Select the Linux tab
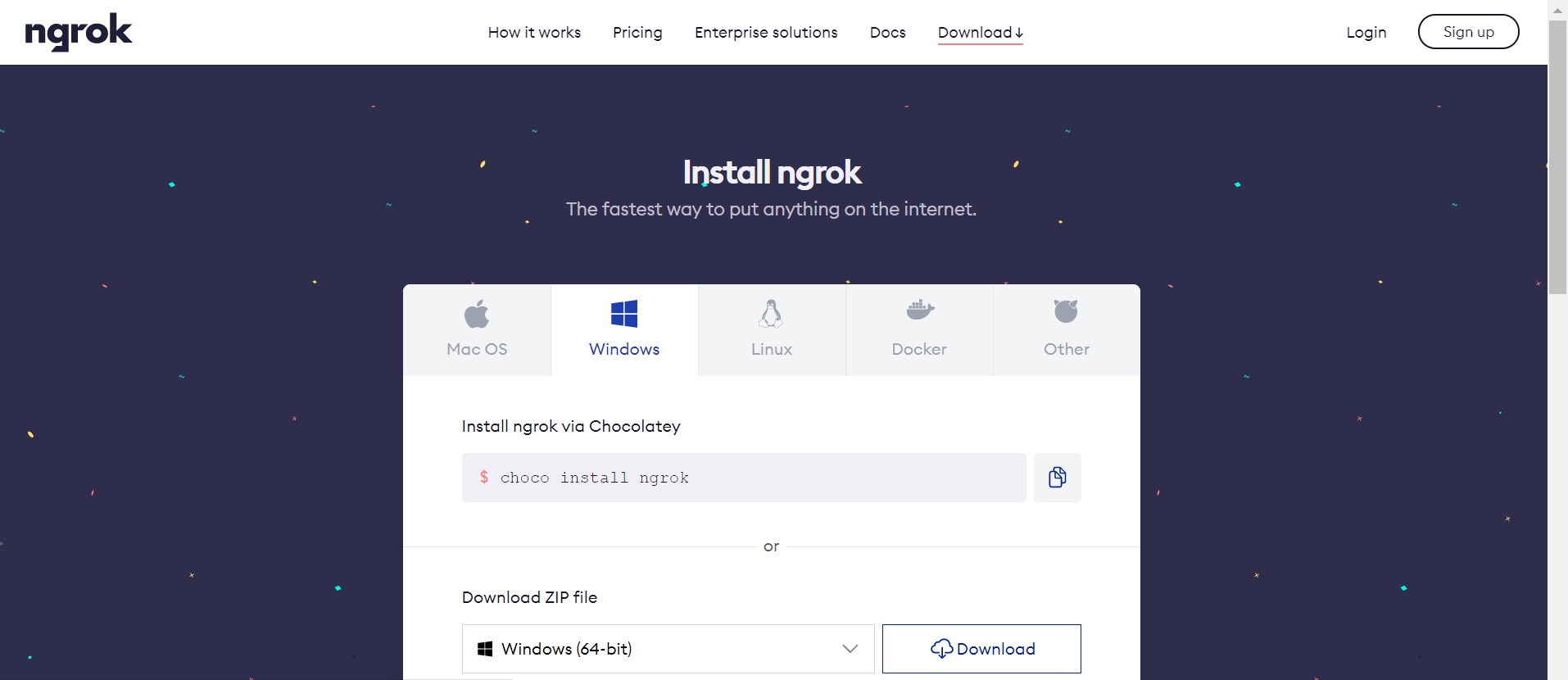Image resolution: width=1568 pixels, height=680 pixels. pos(772,330)
